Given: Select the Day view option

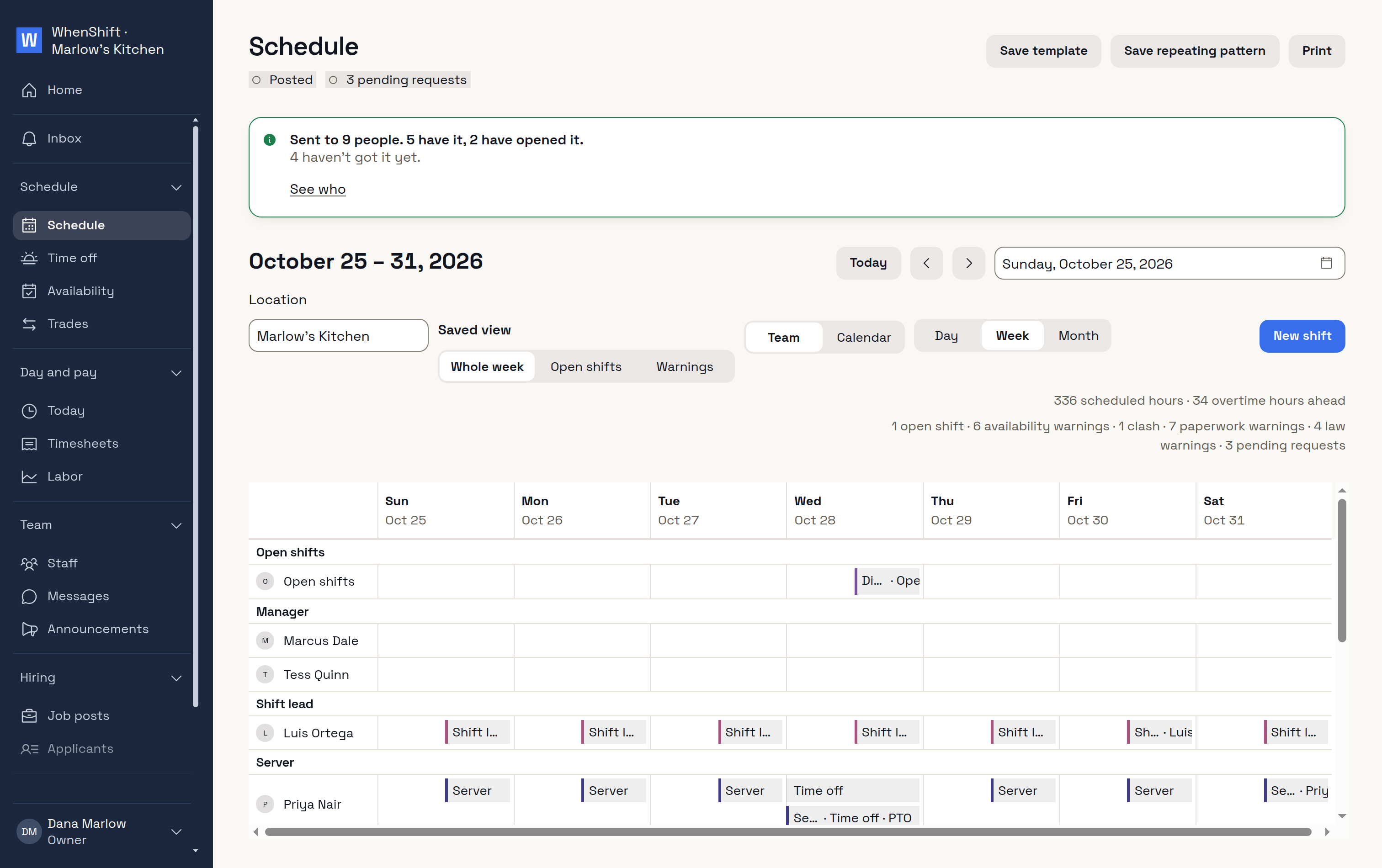Looking at the screenshot, I should 946,336.
